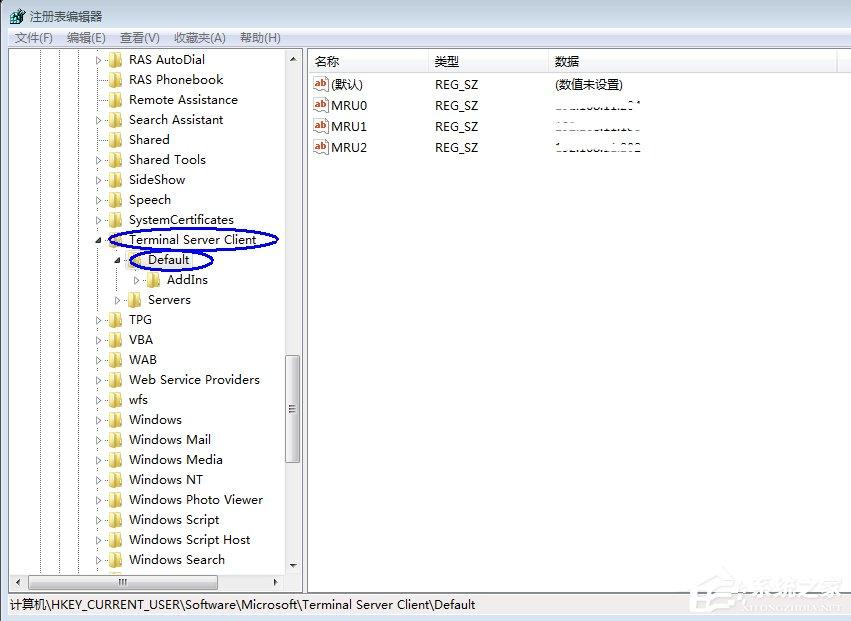Select the Windows key label

click(155, 420)
